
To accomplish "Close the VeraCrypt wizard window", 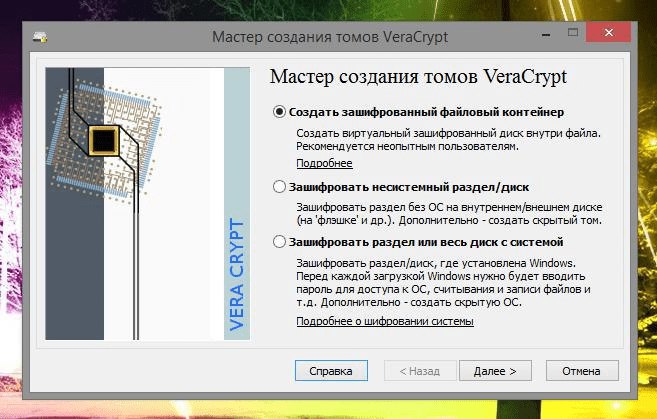I will tap(608, 33).
